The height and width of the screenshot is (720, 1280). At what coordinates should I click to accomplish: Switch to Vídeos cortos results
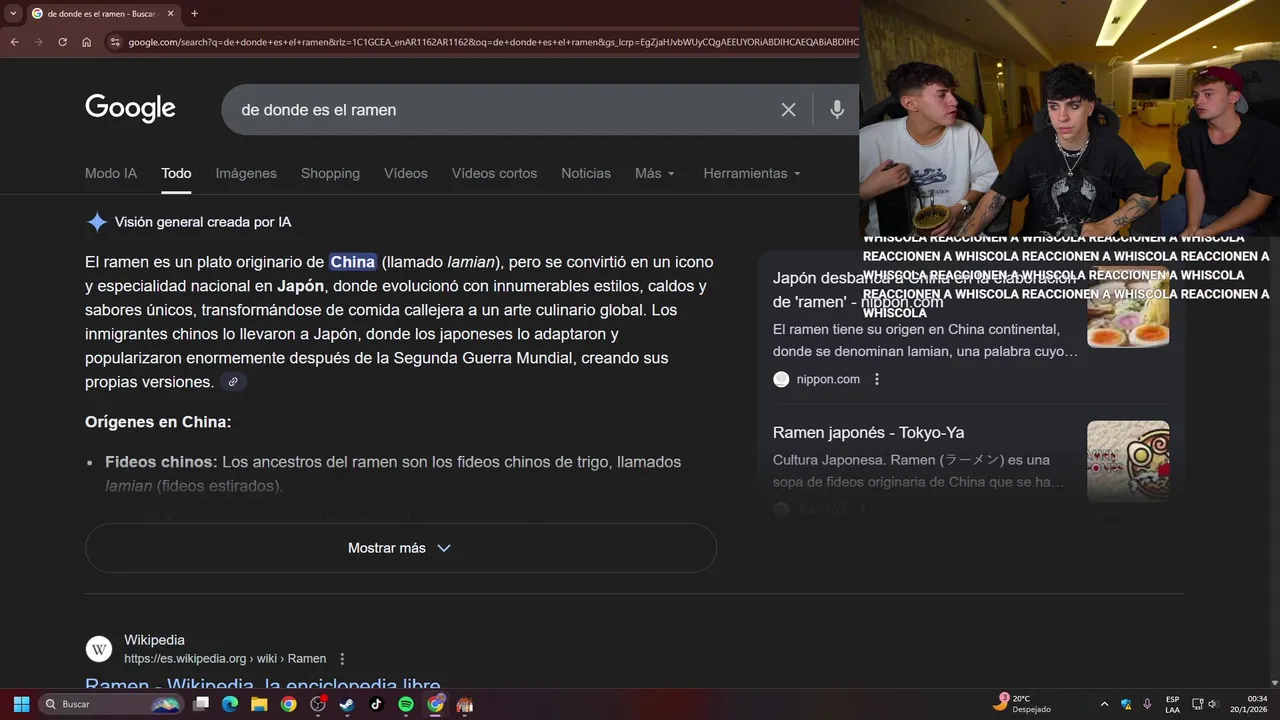click(494, 173)
